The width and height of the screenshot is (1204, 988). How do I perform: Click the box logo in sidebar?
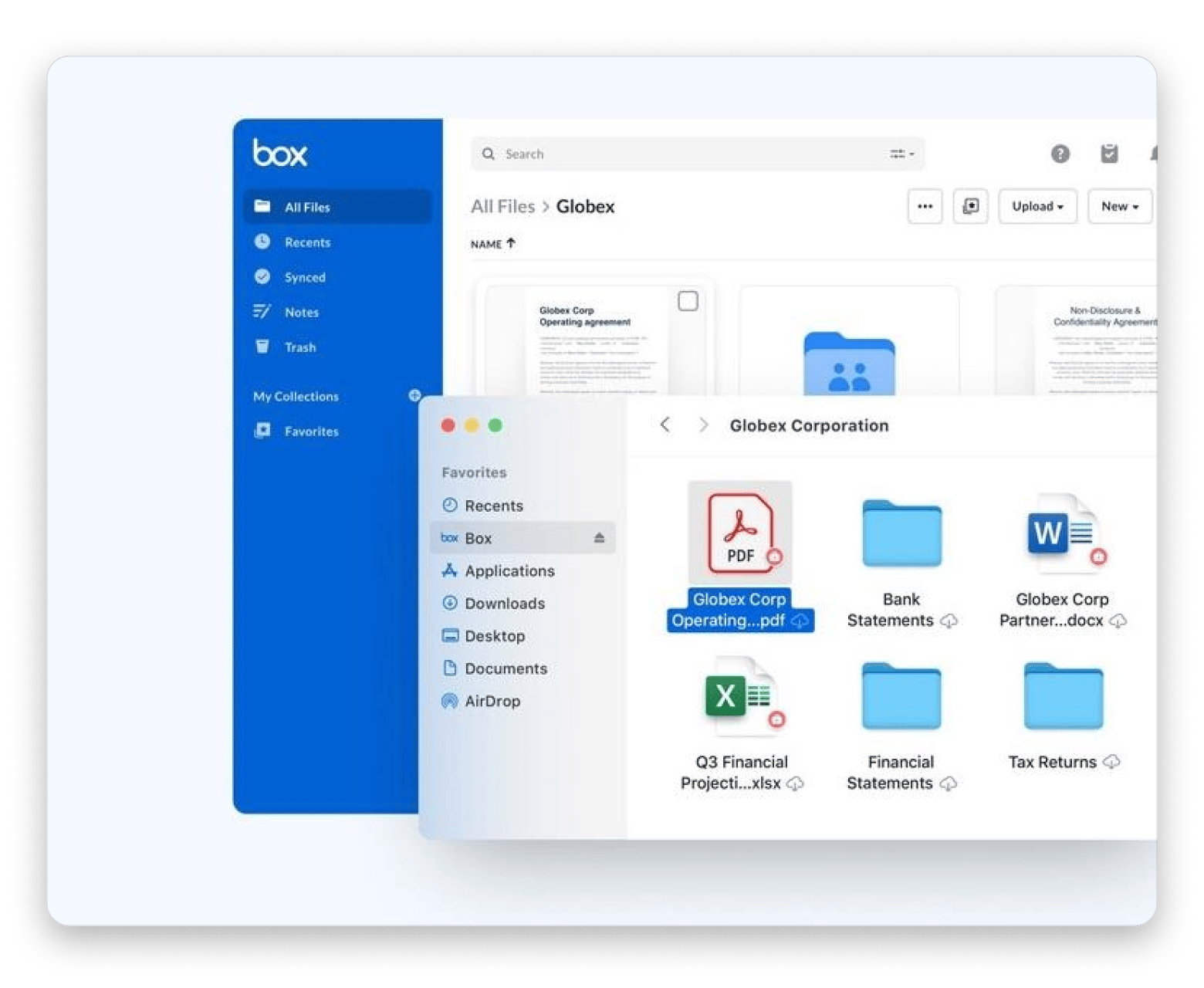pos(280,152)
